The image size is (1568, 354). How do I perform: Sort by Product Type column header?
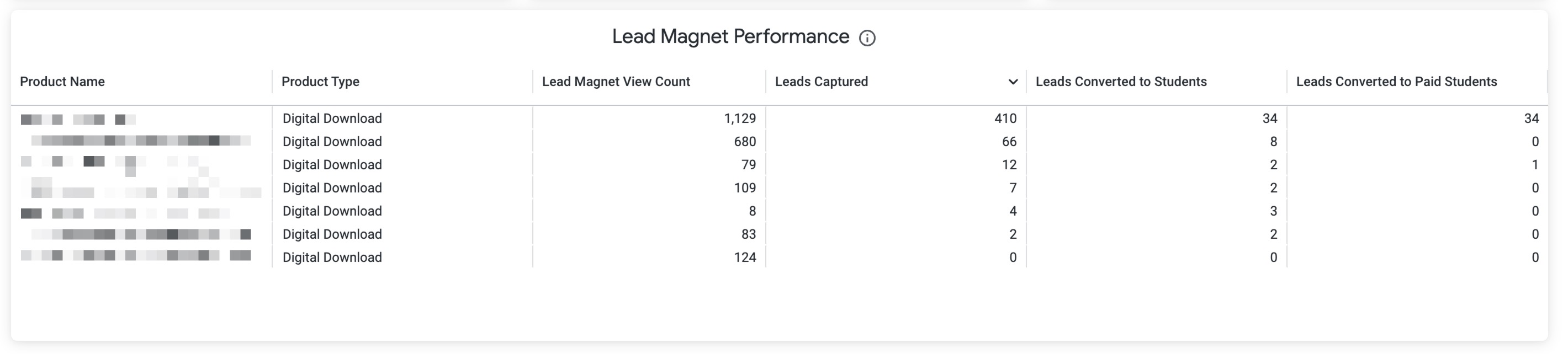(x=320, y=82)
